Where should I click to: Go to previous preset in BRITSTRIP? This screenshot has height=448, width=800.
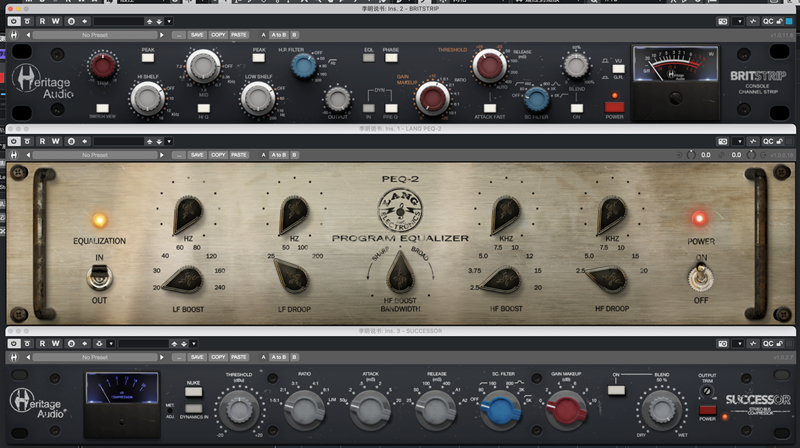28,35
